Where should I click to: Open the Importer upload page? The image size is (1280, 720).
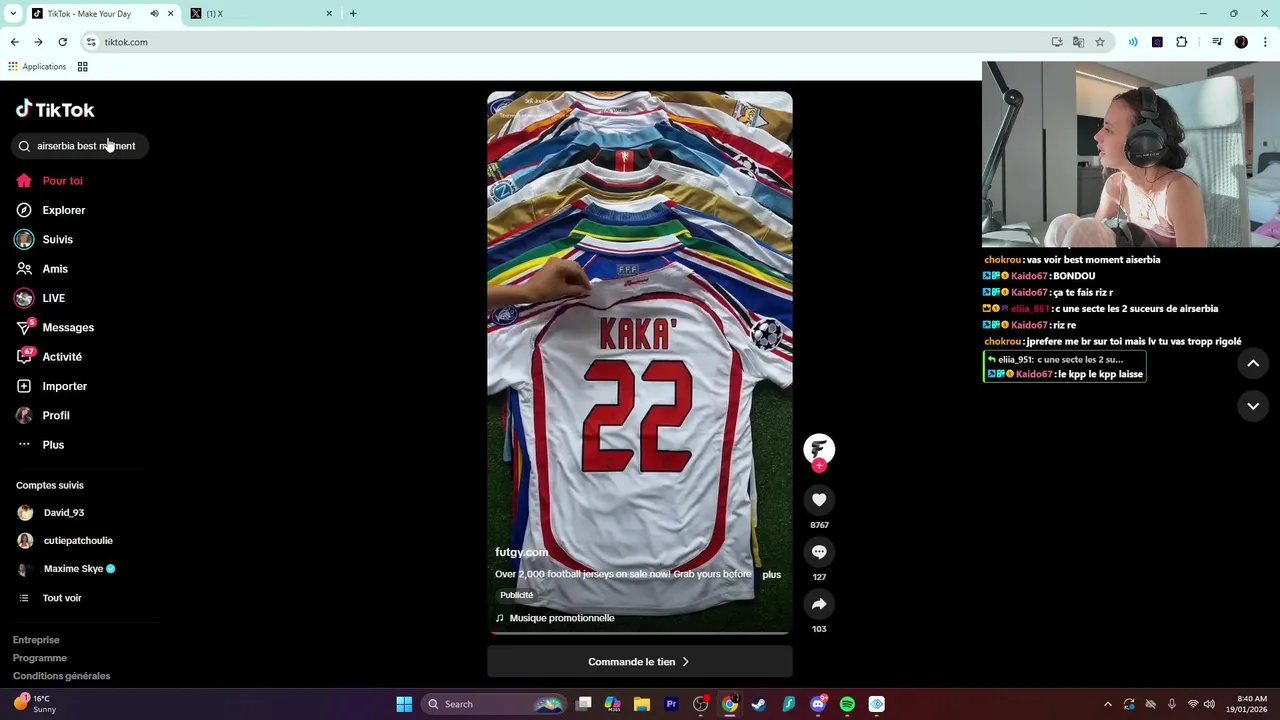tap(64, 386)
